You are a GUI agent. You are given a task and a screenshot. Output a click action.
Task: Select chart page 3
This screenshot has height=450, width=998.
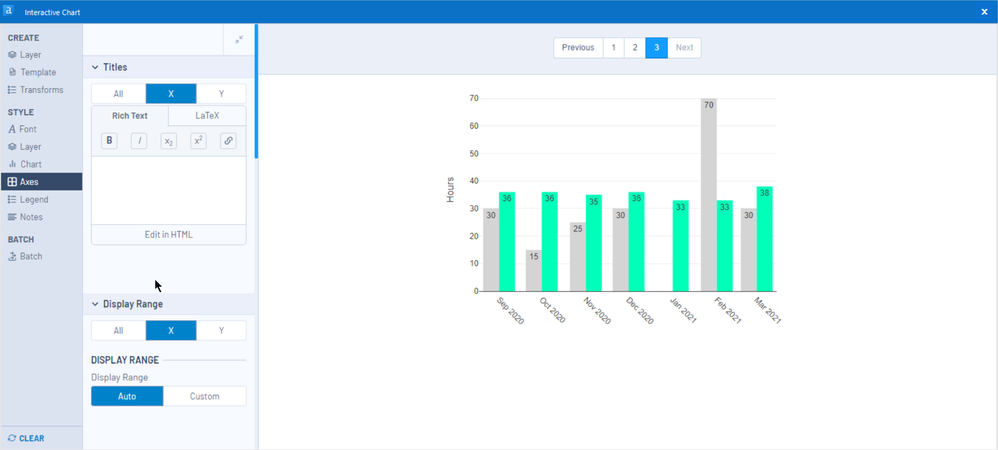(x=656, y=48)
